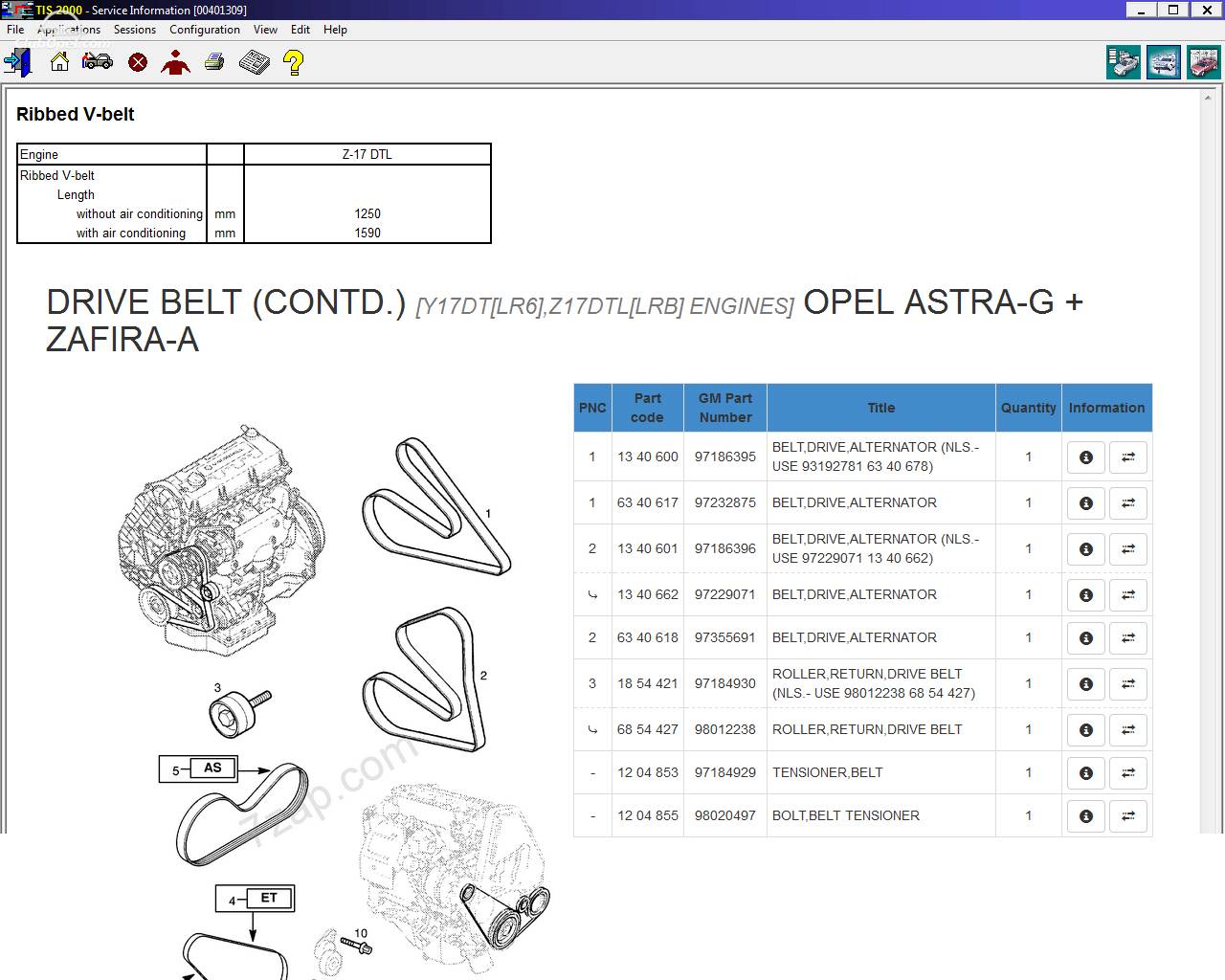Click the ET label box in diagram
This screenshot has width=1225, height=980.
[269, 899]
